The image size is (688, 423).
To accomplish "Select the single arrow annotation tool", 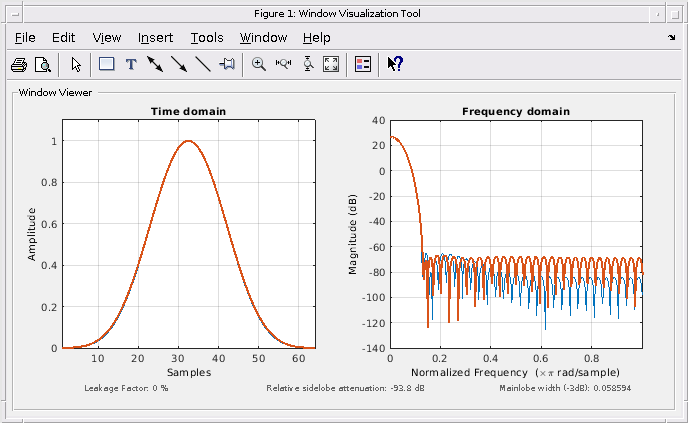I will point(179,65).
